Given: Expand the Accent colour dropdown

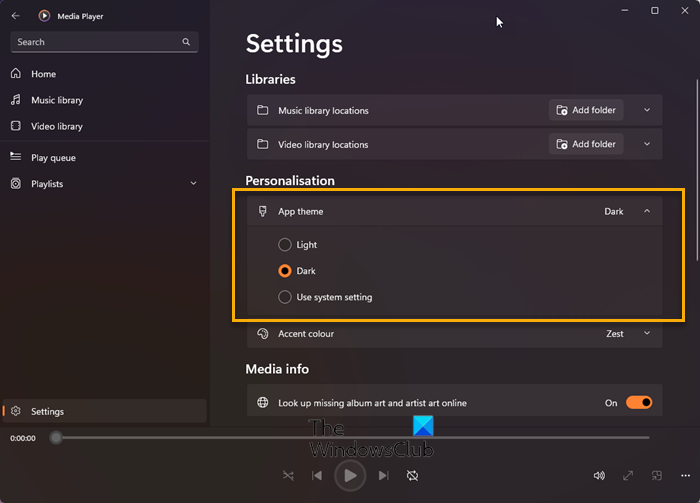Looking at the screenshot, I should tap(647, 334).
